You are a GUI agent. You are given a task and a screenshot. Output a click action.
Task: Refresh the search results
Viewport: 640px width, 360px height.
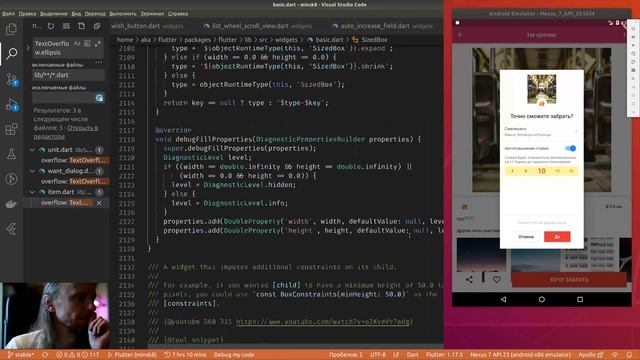click(51, 26)
